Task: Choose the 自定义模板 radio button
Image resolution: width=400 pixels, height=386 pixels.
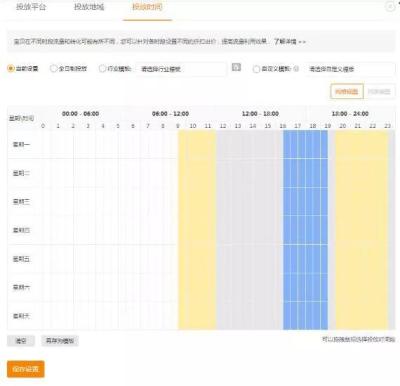Action: (256, 69)
